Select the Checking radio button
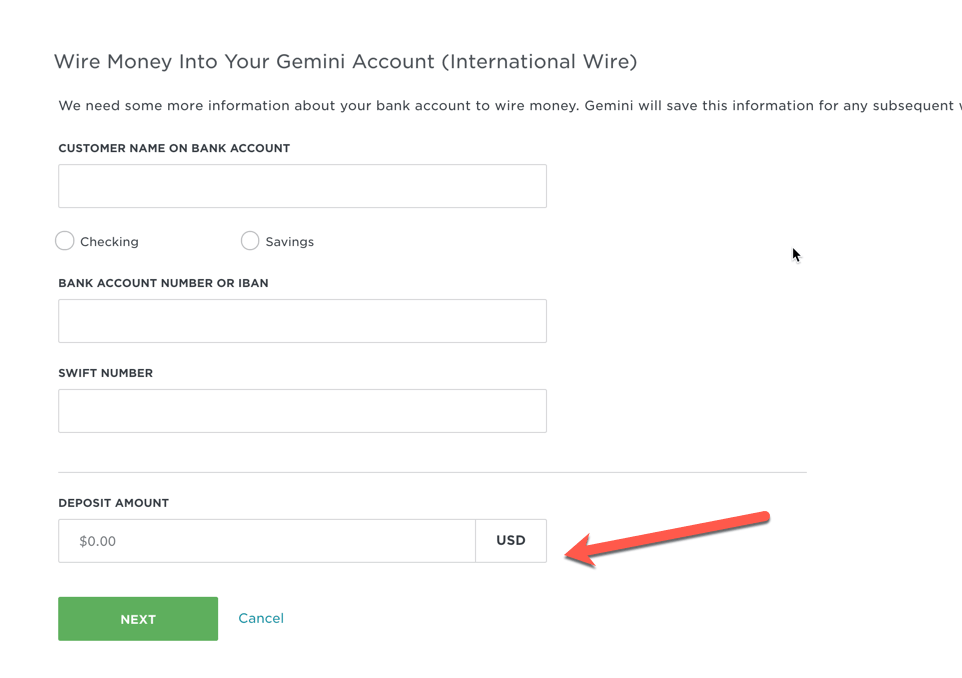The height and width of the screenshot is (678, 962). click(65, 241)
